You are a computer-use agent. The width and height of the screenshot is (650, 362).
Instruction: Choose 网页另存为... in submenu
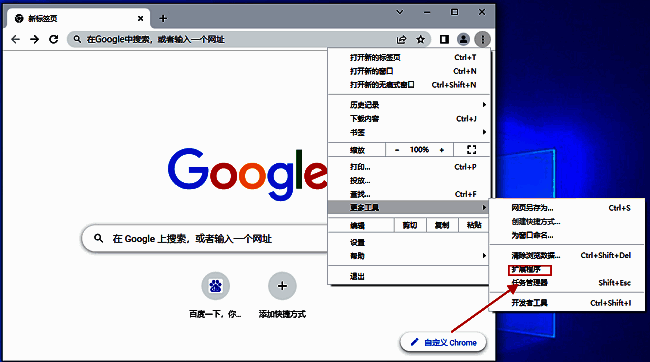click(567, 208)
